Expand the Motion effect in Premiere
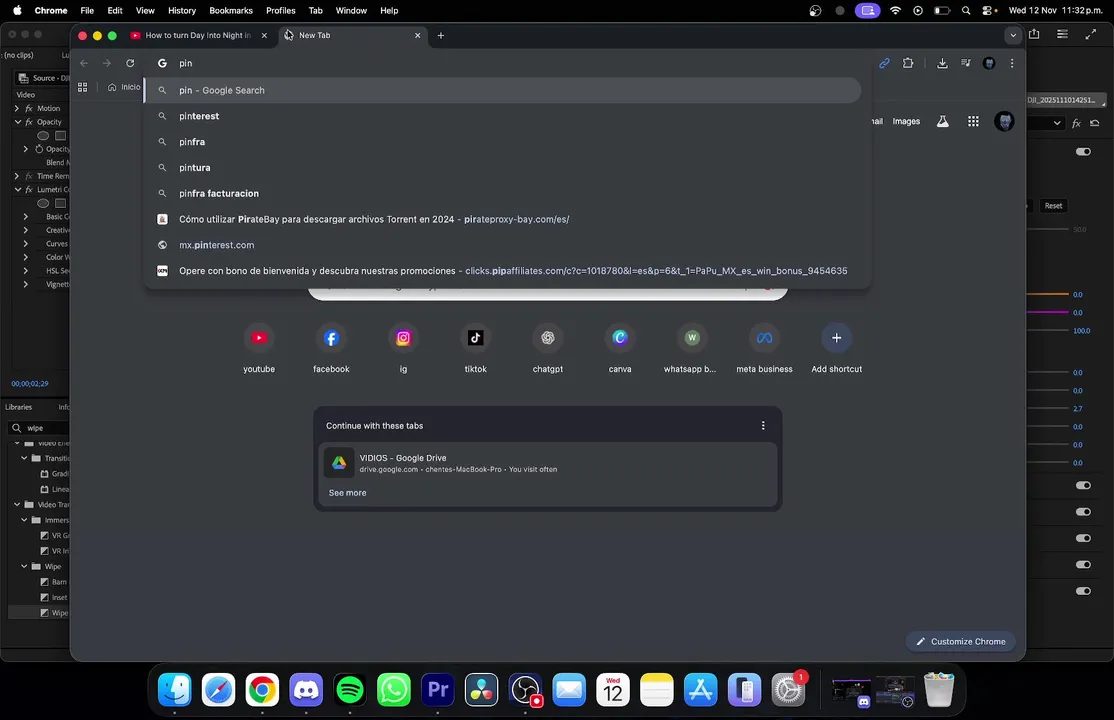Viewport: 1114px width, 720px height. 17,109
